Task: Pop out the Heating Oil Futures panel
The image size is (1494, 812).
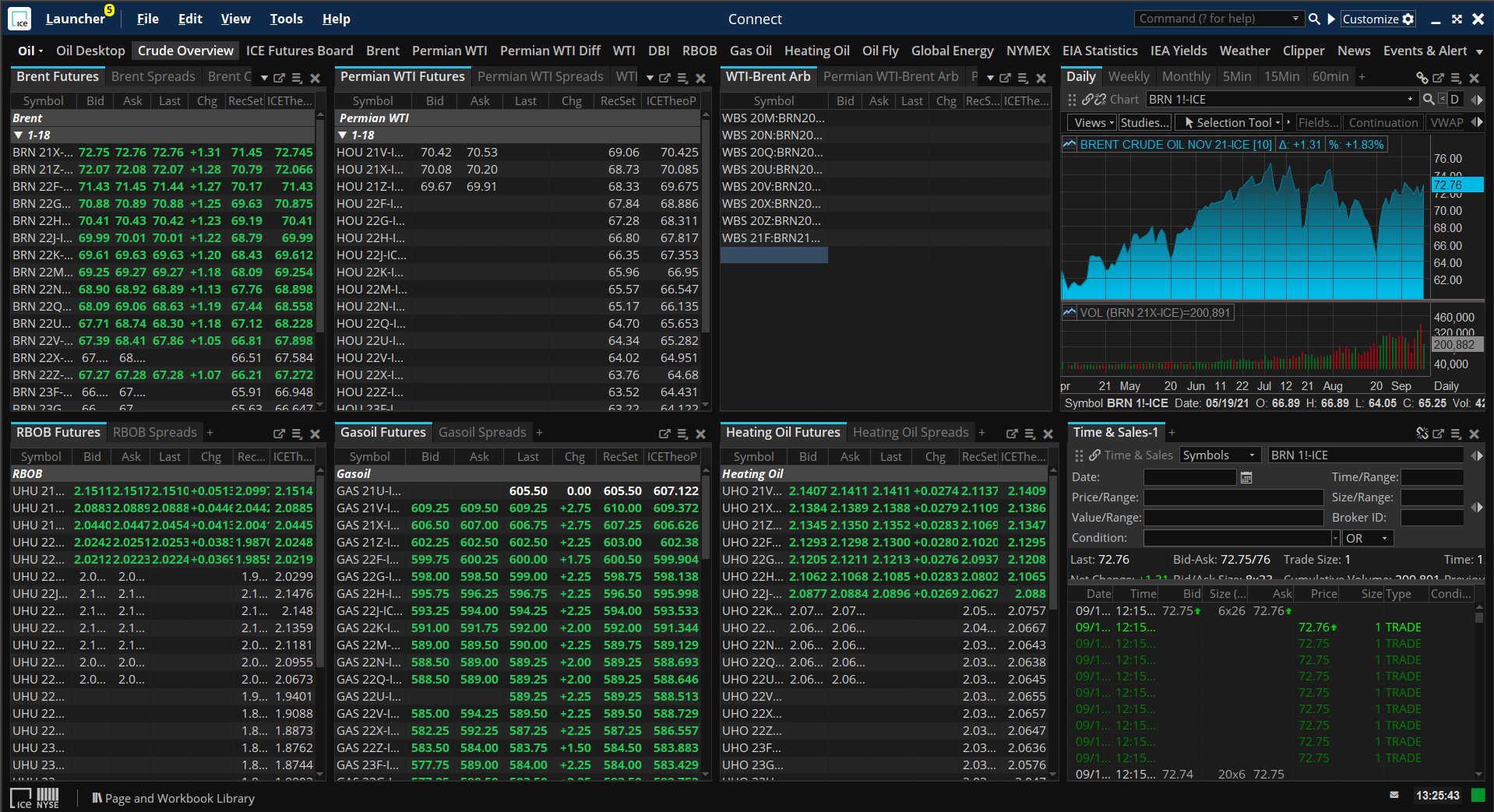Action: tap(1012, 434)
